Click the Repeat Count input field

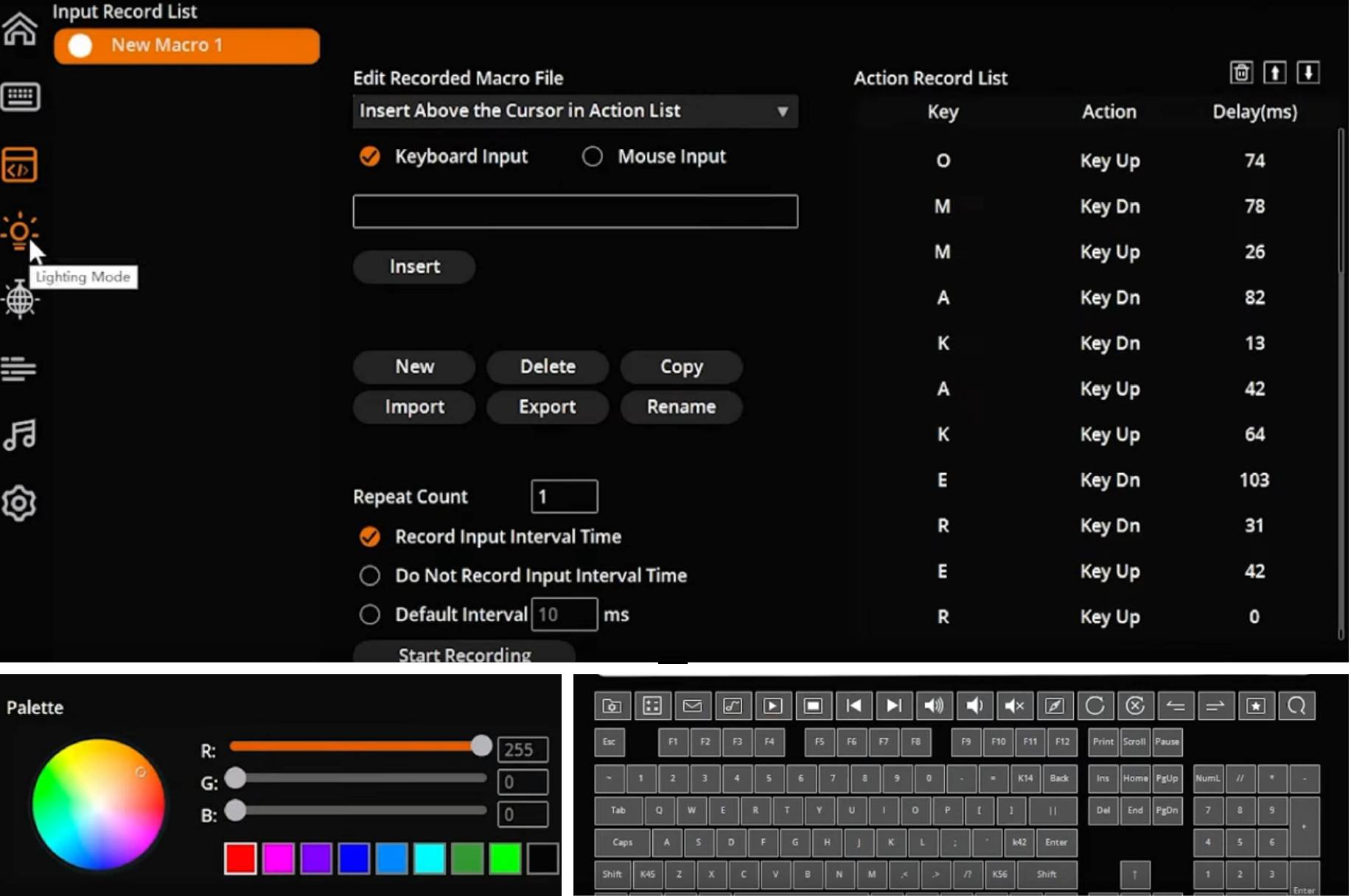coord(564,497)
